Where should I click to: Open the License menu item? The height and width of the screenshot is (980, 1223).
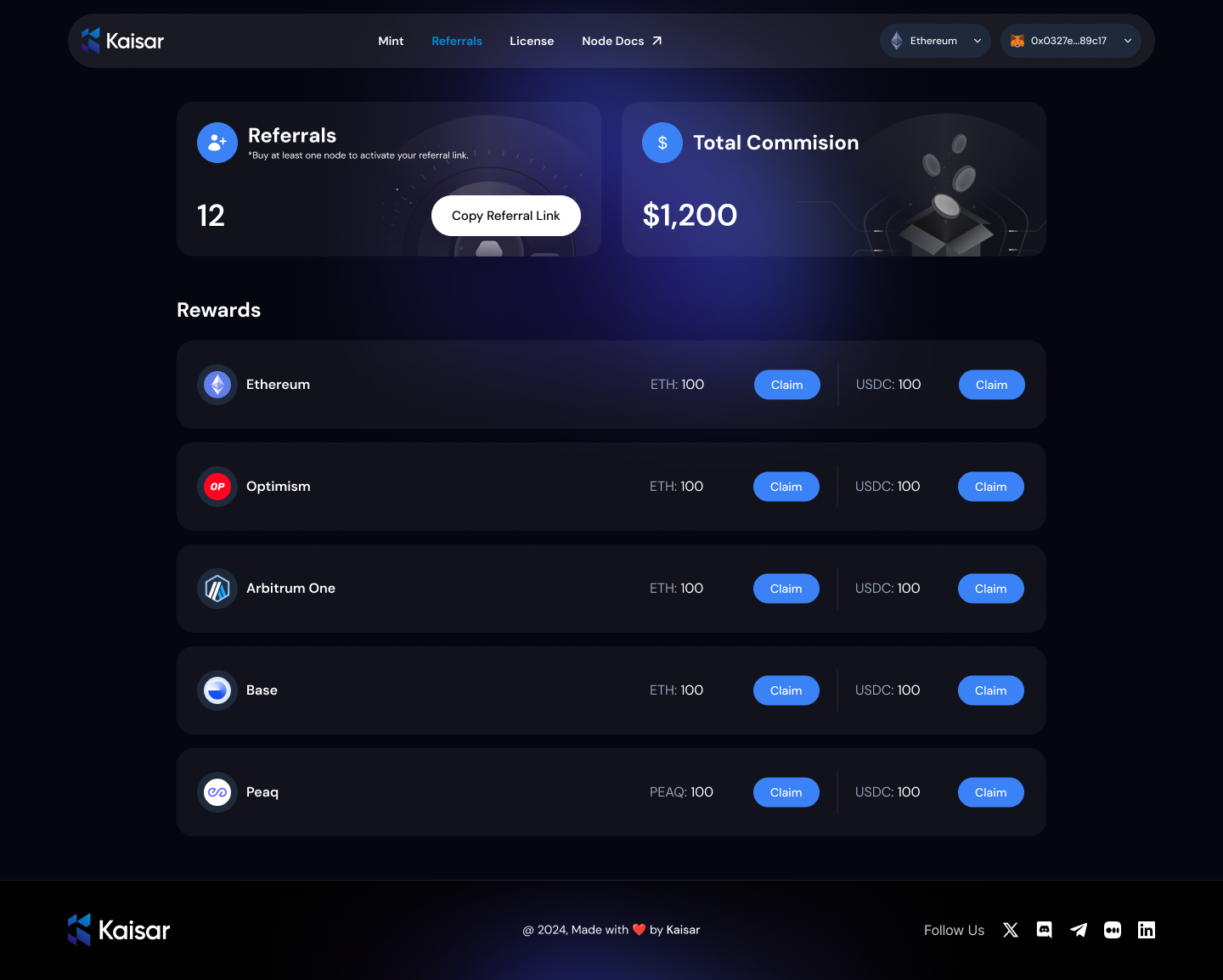(x=532, y=41)
